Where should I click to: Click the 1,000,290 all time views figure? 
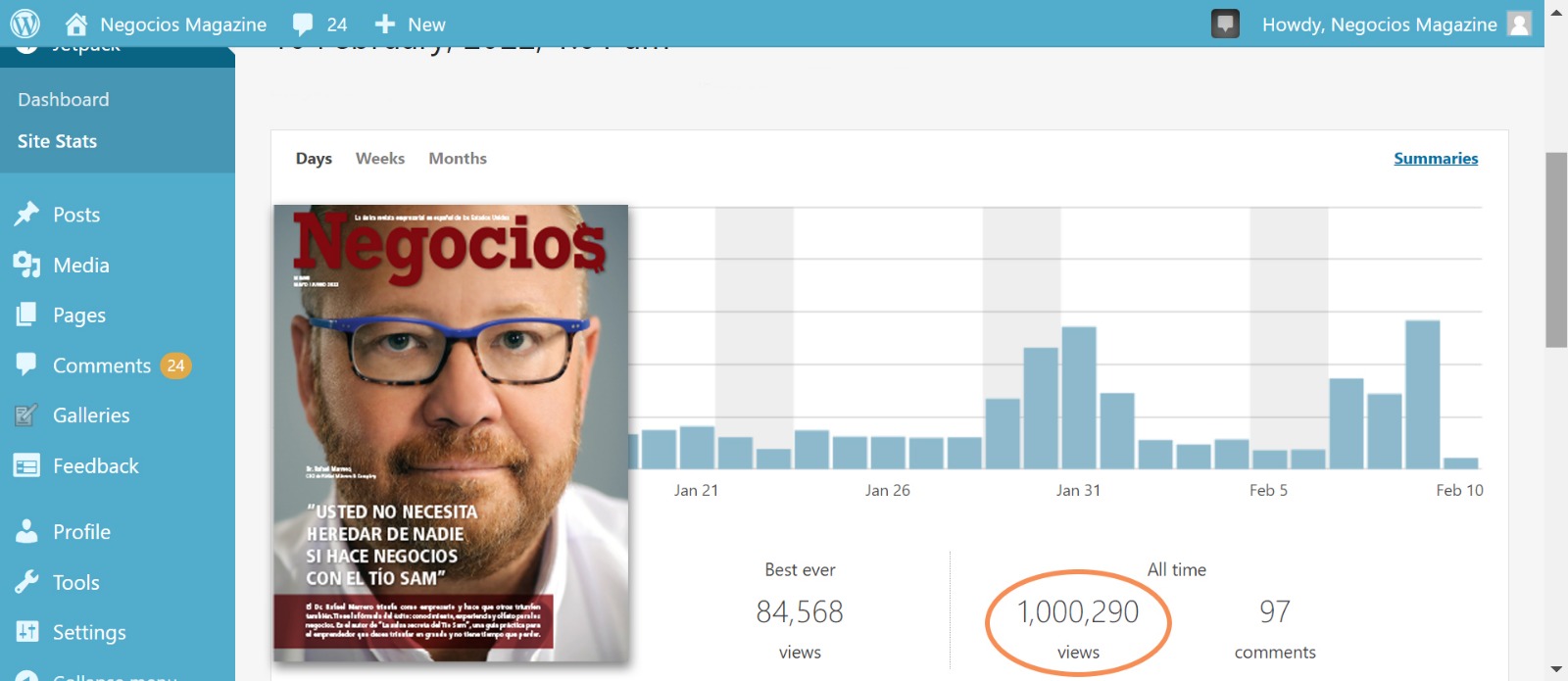tap(1078, 612)
